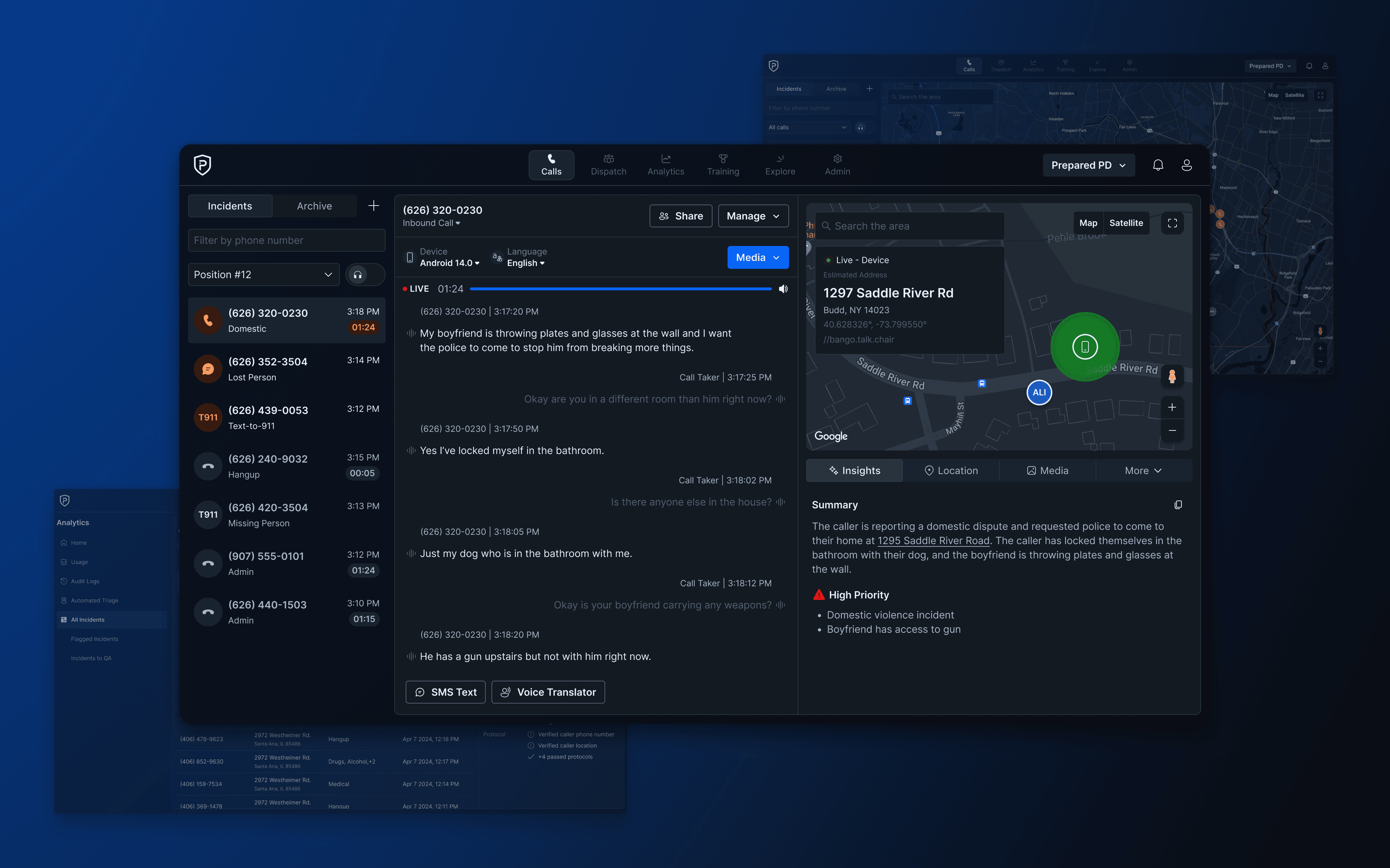The width and height of the screenshot is (1390, 868).
Task: Mute the live call audio speaker
Action: pos(783,289)
